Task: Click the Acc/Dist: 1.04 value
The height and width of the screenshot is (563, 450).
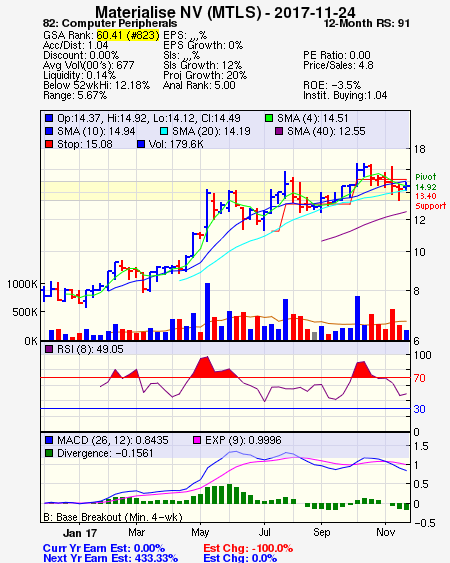Action: (x=75, y=45)
